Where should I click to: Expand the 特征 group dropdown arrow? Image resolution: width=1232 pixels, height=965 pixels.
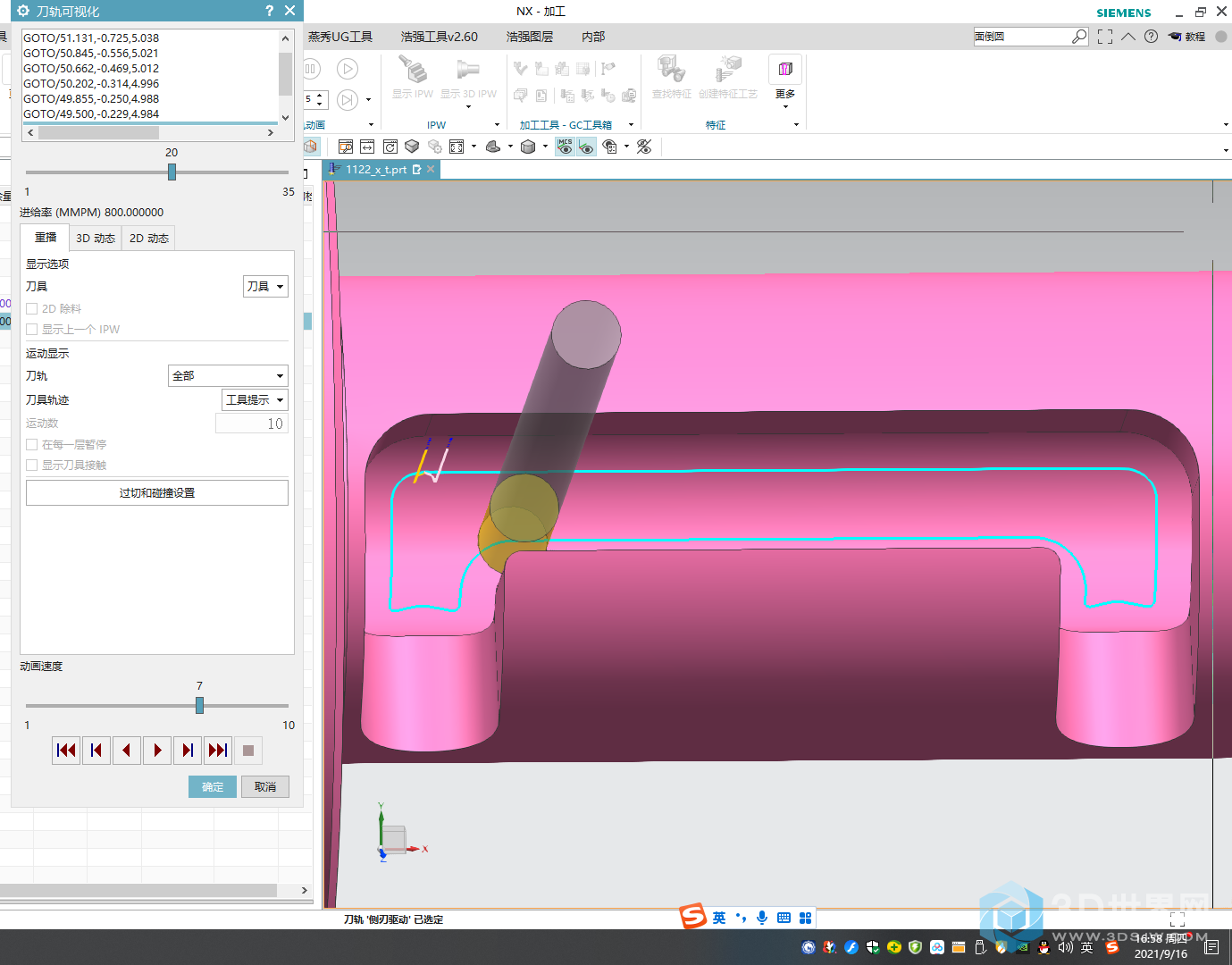(x=796, y=125)
